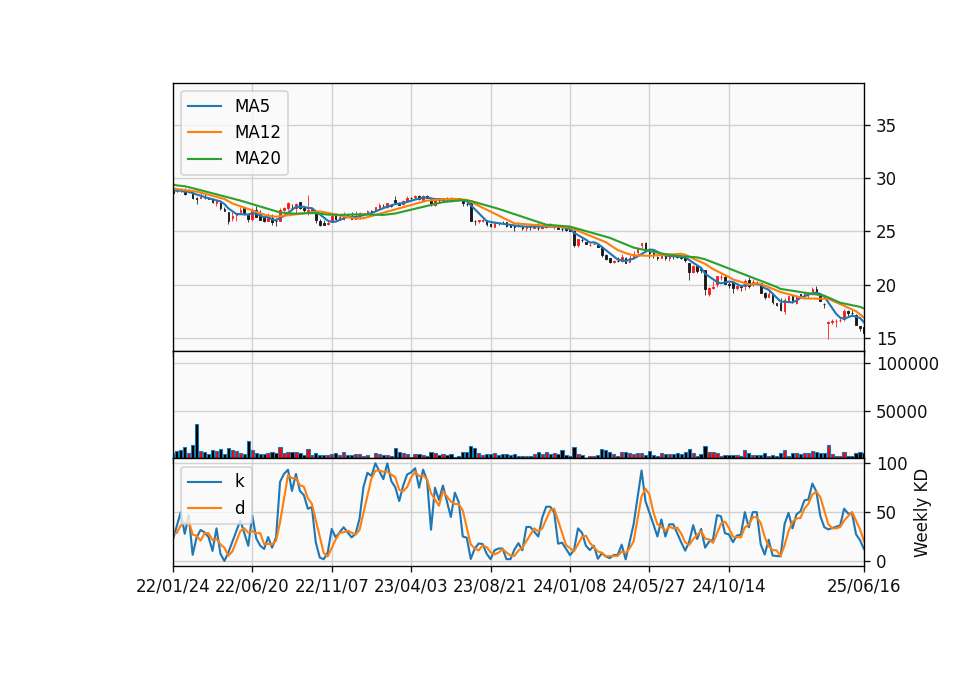Click the price axis label 15

click(x=885, y=339)
